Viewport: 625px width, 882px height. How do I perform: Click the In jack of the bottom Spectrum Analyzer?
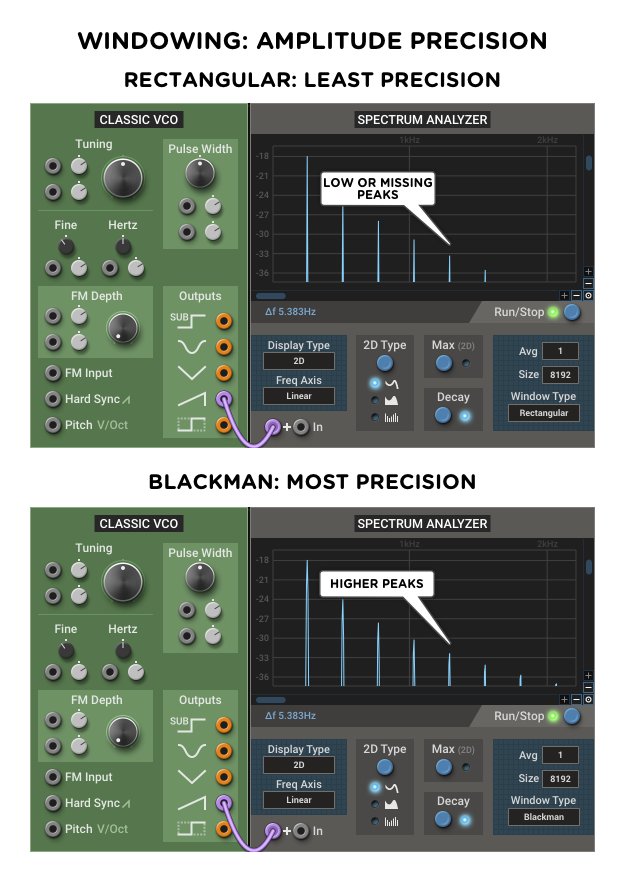point(301,831)
